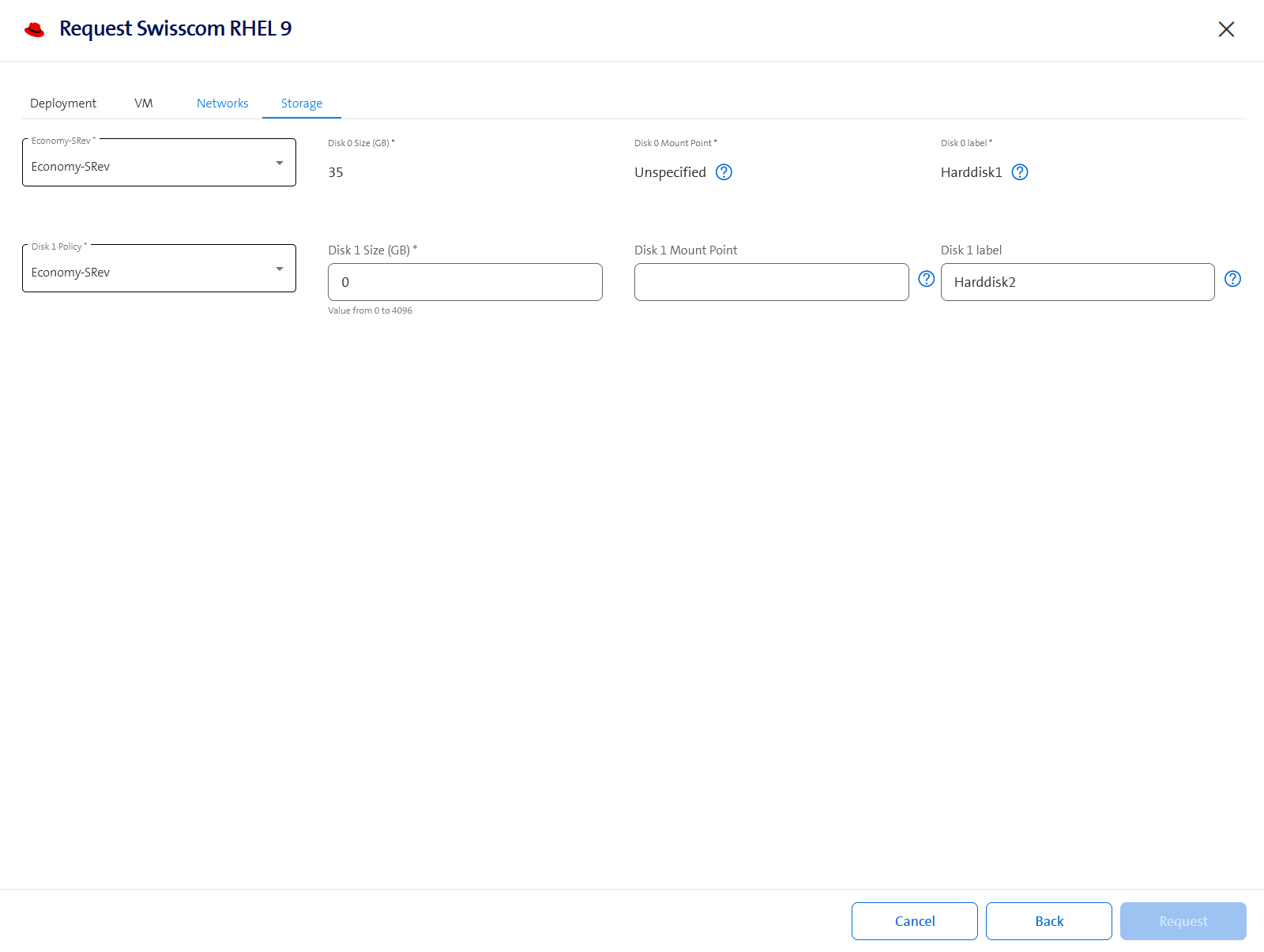
Task: Open help for Disk 0 Mount Point
Action: point(724,172)
